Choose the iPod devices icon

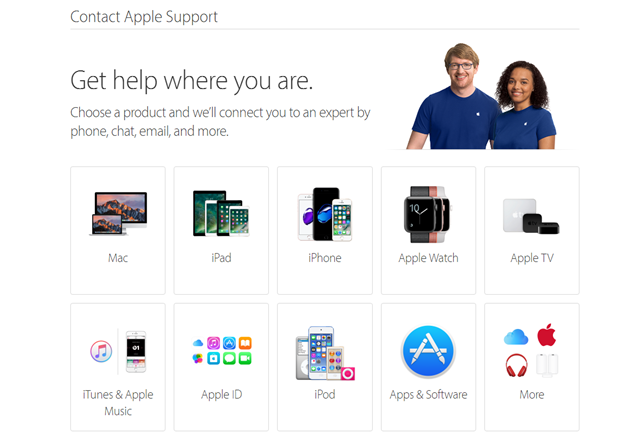tap(325, 353)
